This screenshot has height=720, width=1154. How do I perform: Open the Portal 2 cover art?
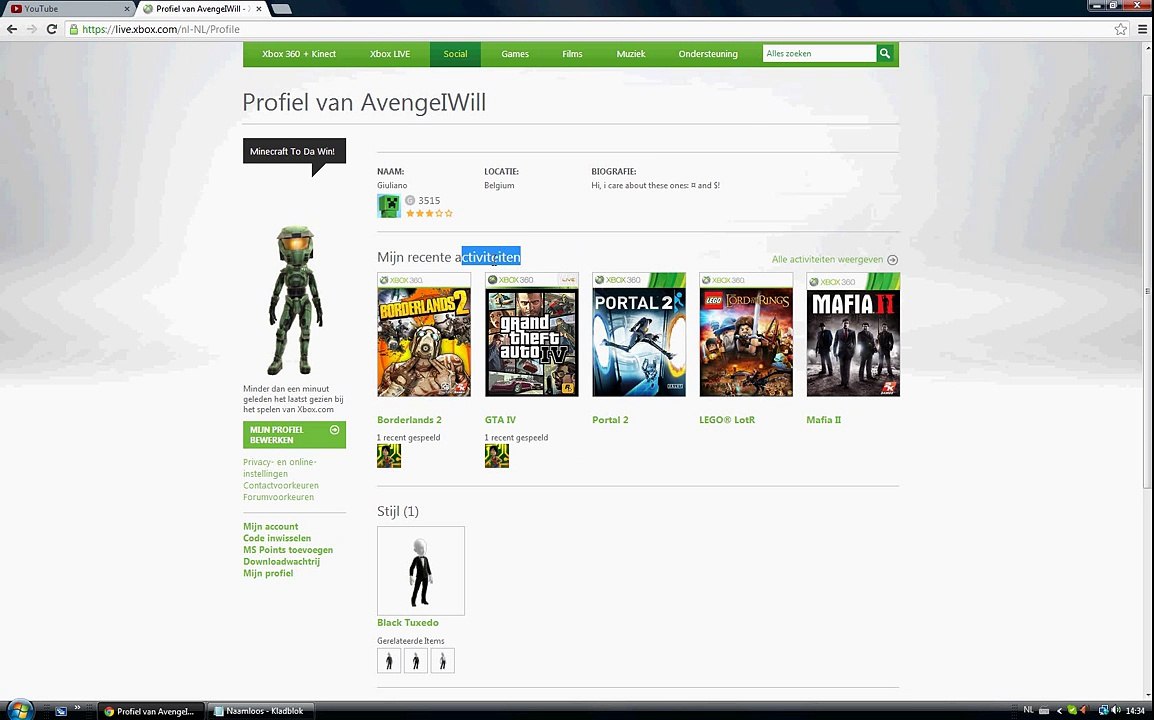click(639, 335)
